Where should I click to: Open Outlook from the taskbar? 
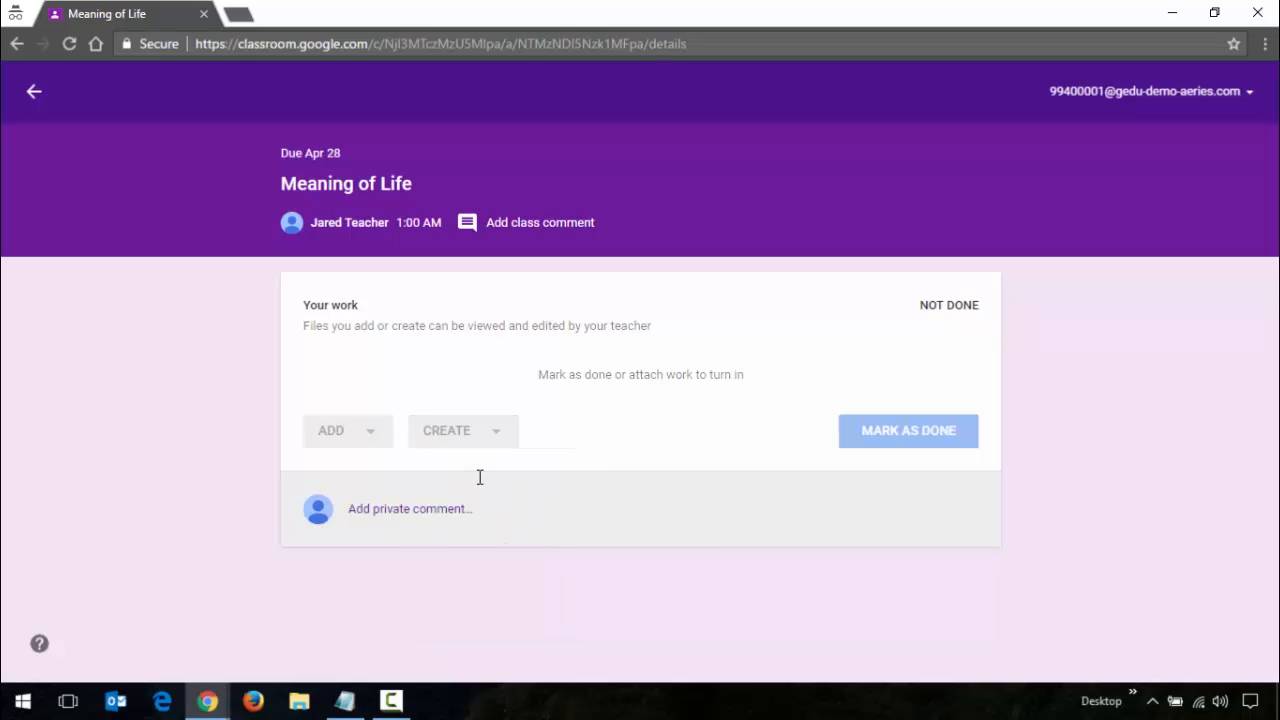tap(116, 701)
